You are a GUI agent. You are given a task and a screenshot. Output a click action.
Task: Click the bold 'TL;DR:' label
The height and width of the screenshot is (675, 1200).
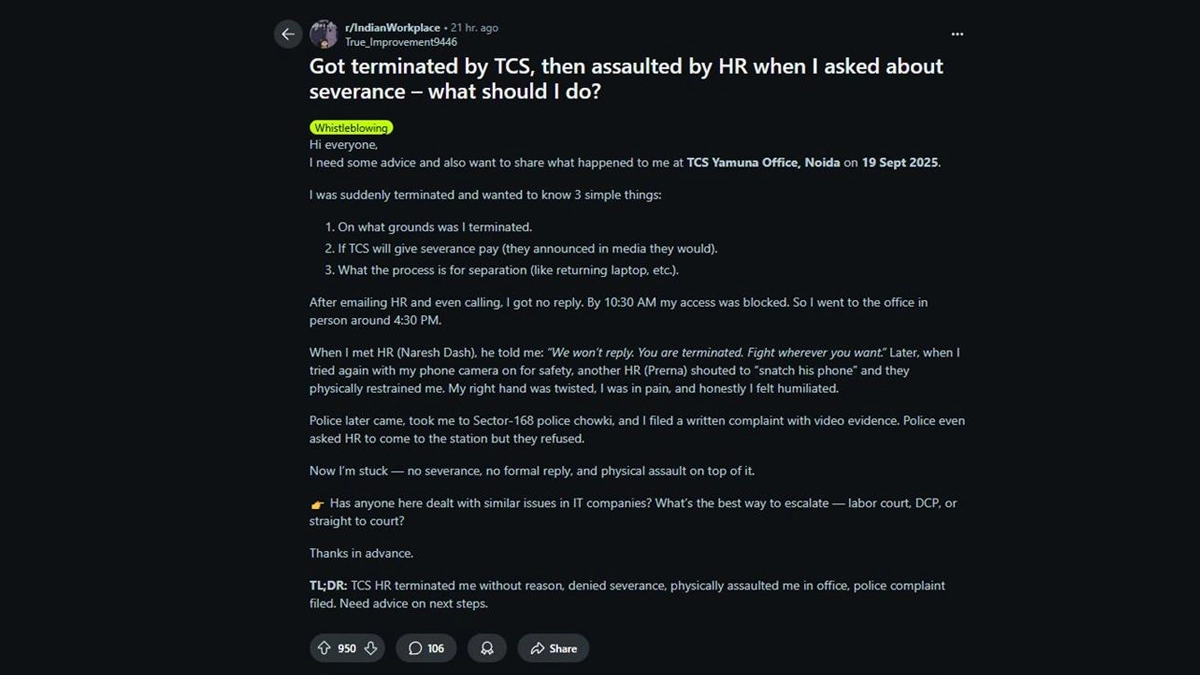pos(329,586)
